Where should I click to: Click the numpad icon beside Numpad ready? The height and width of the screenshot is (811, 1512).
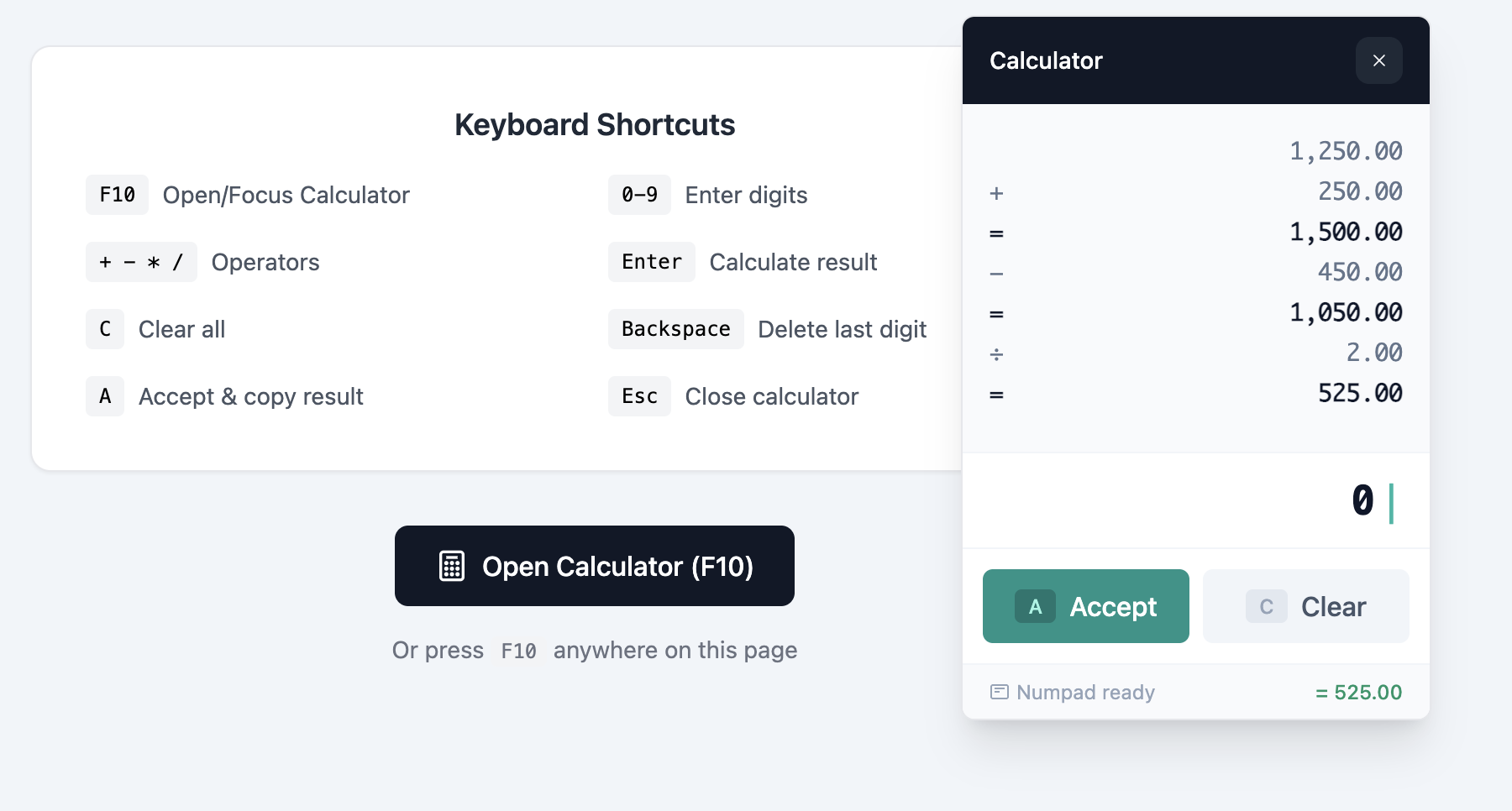click(1001, 691)
